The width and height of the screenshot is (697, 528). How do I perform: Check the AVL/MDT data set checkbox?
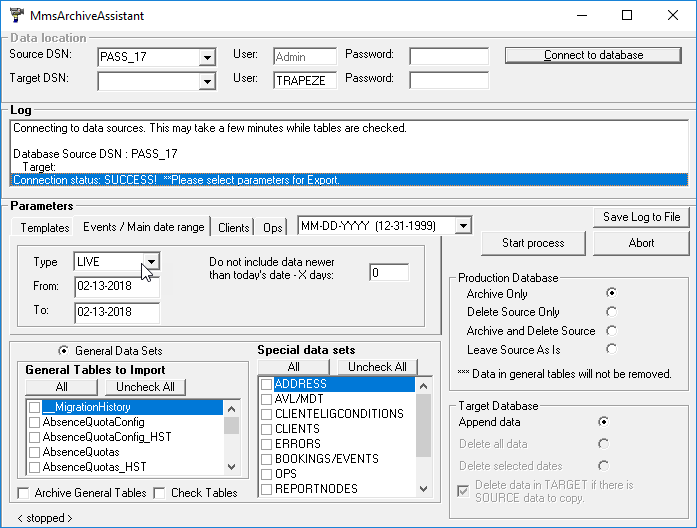pos(267,399)
